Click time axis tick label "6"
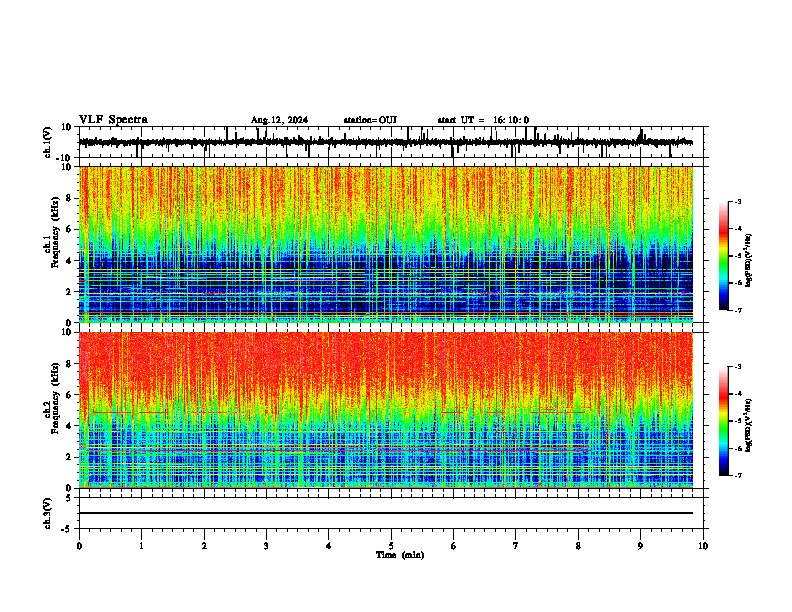This screenshot has width=792, height=612. click(453, 546)
